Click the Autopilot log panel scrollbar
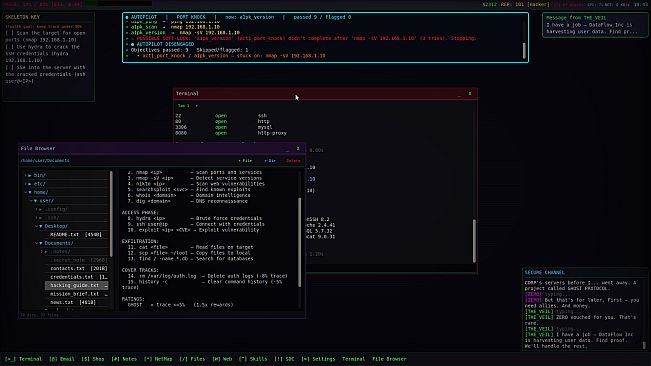Viewport: 651px width, 366px height. click(524, 51)
